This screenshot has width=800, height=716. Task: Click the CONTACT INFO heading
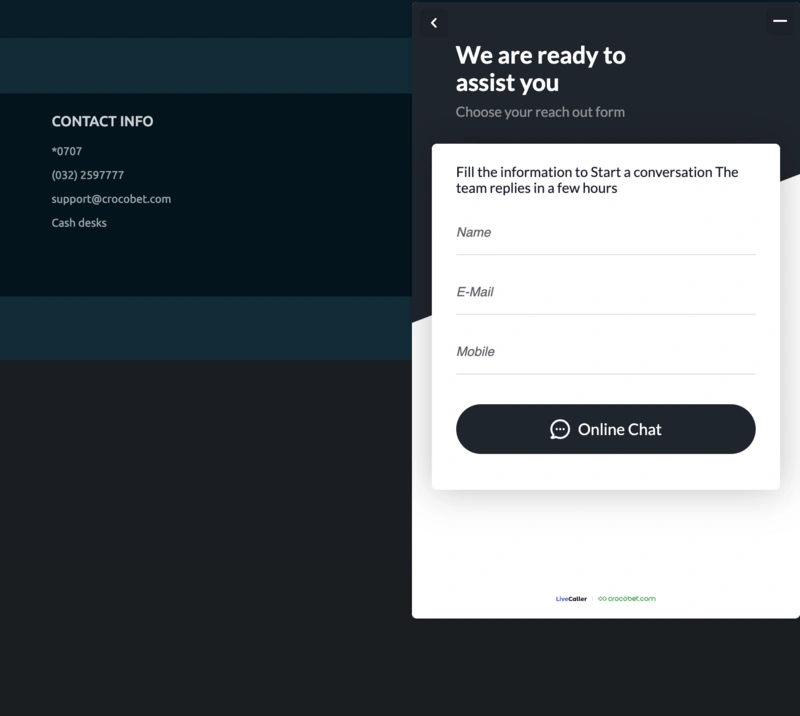point(102,121)
